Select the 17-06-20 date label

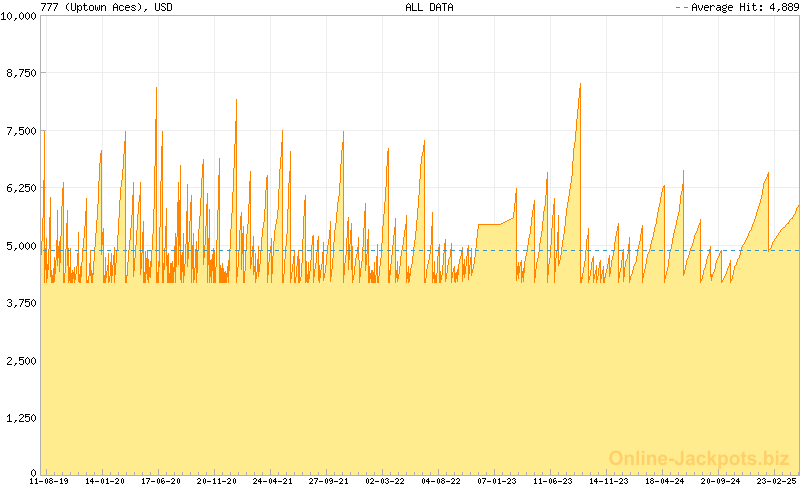(161, 481)
